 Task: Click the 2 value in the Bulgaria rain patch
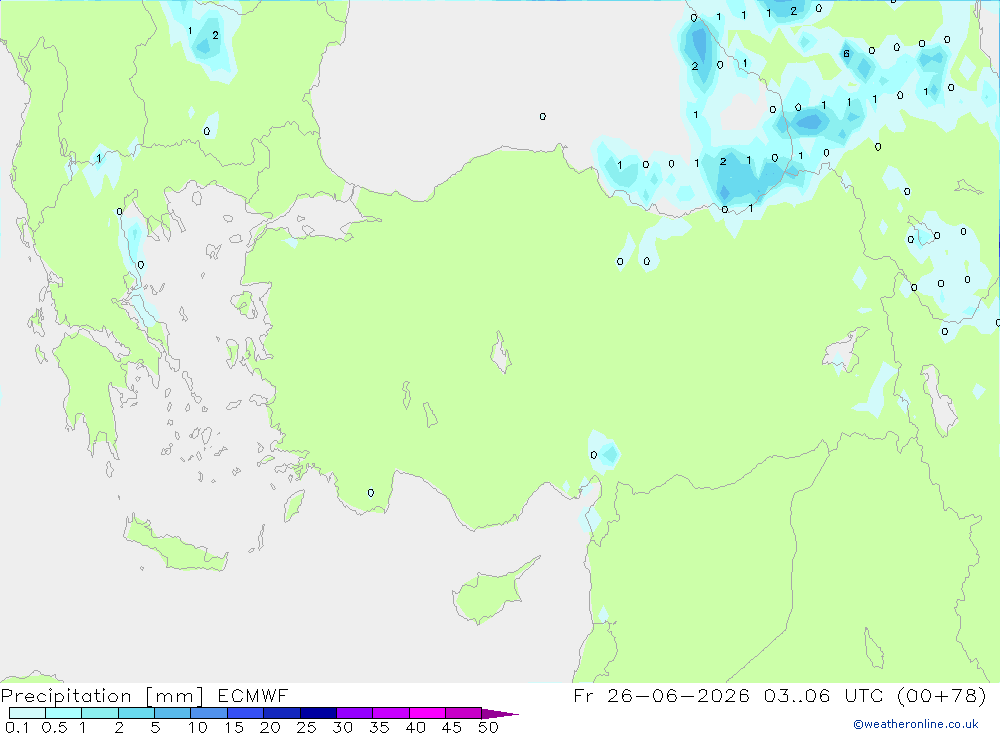click(216, 36)
